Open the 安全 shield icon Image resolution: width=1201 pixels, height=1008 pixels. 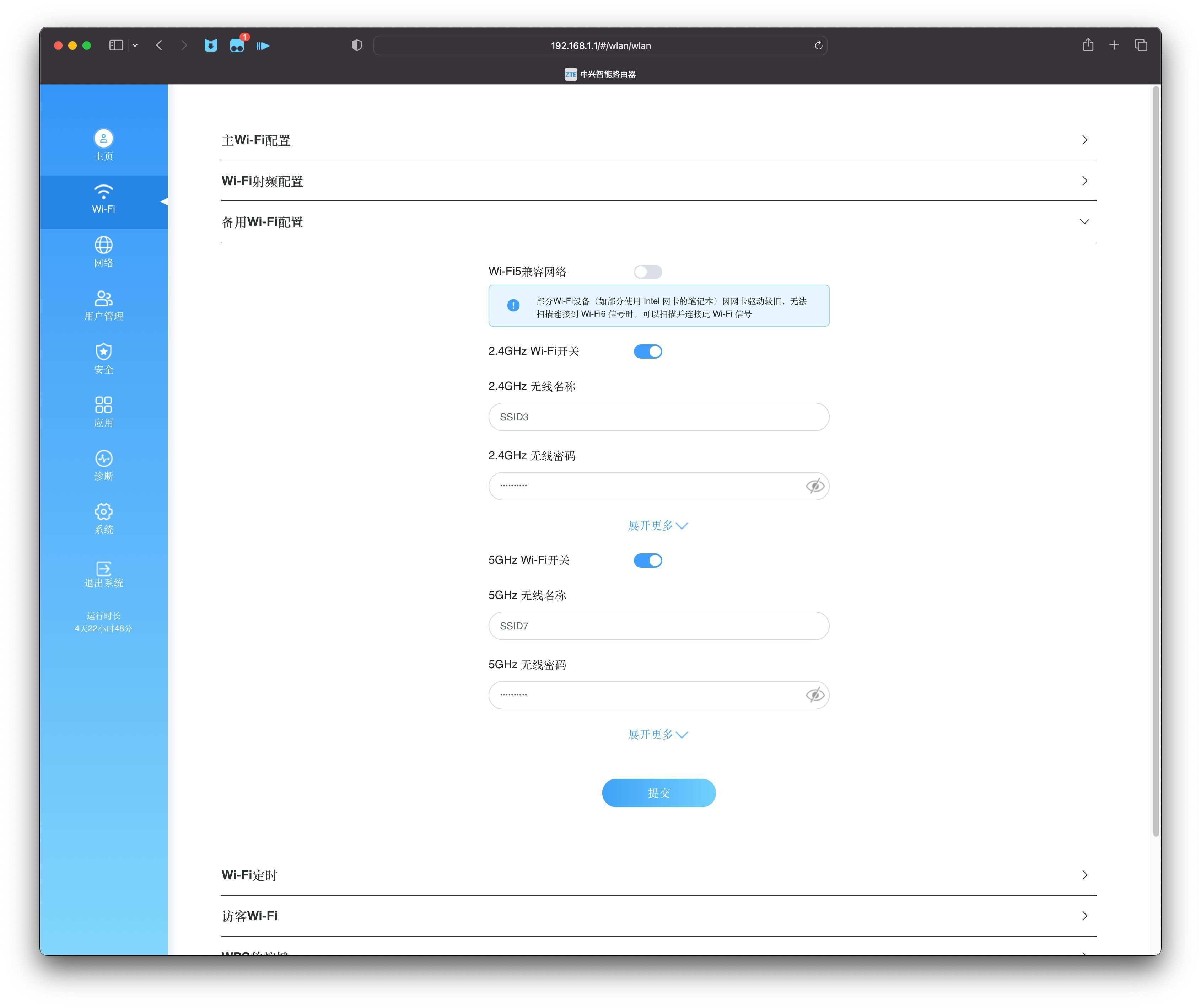click(103, 351)
